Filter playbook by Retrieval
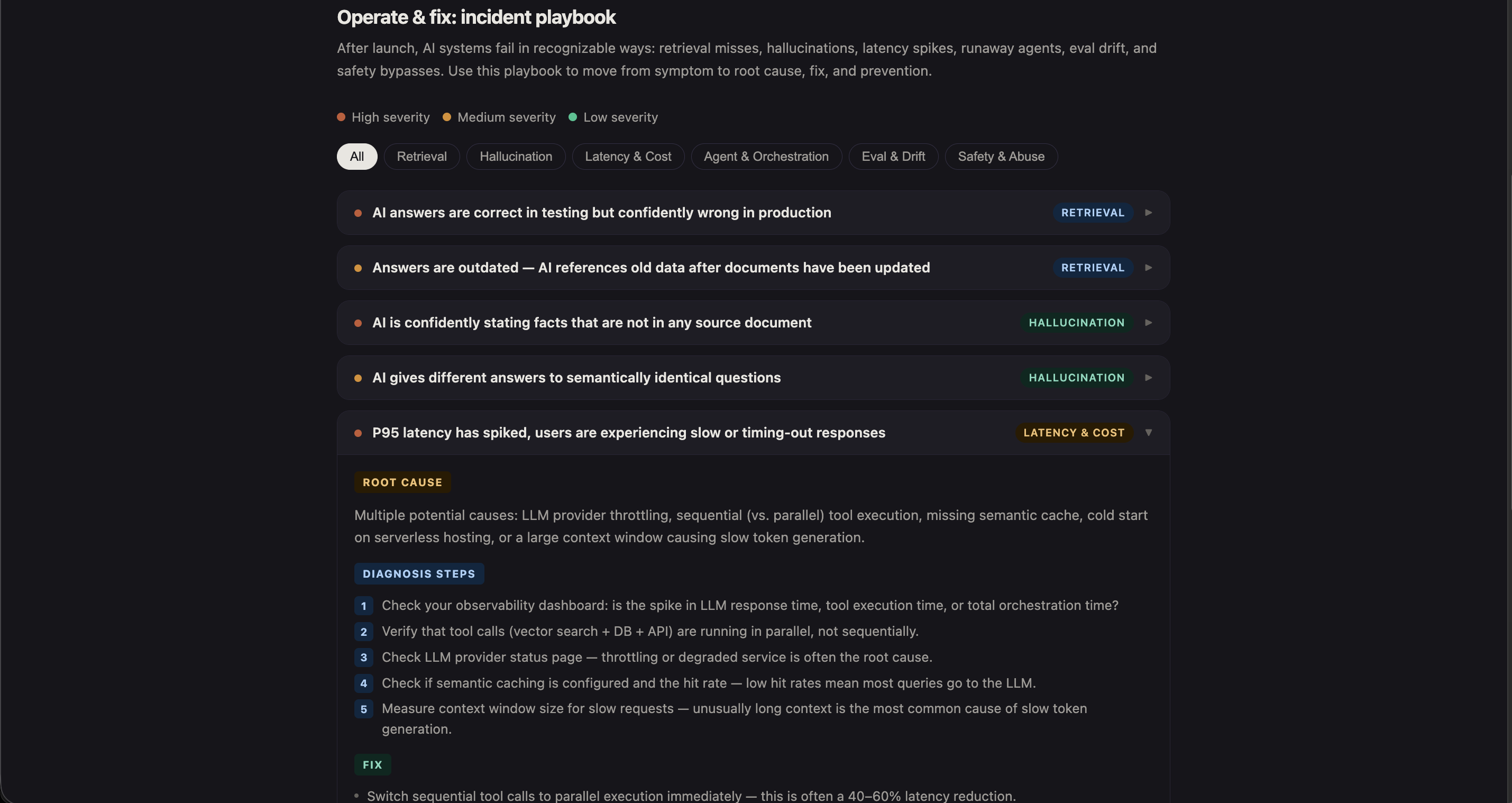 tap(421, 156)
